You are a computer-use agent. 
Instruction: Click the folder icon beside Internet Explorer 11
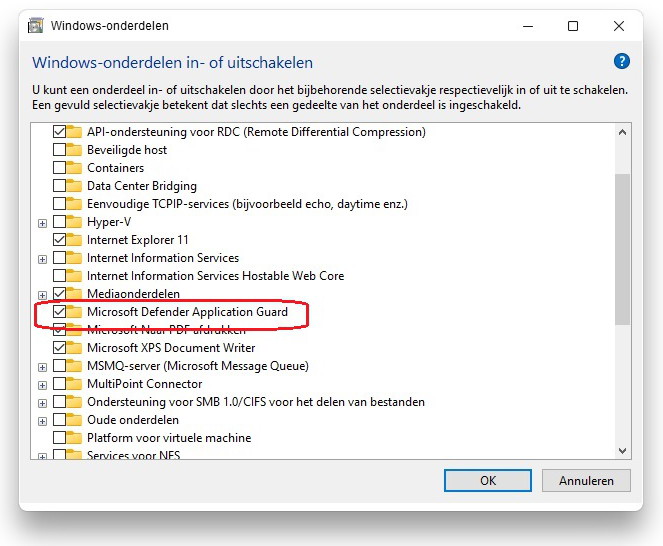point(74,240)
